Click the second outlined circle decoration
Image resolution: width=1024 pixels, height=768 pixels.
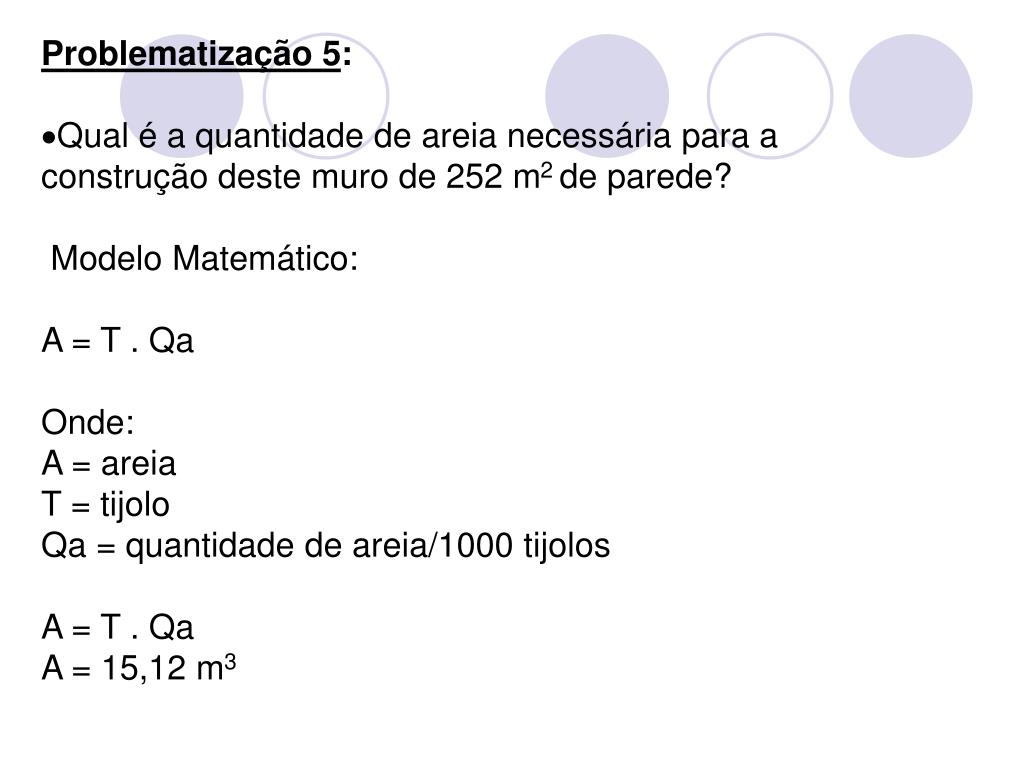point(326,96)
